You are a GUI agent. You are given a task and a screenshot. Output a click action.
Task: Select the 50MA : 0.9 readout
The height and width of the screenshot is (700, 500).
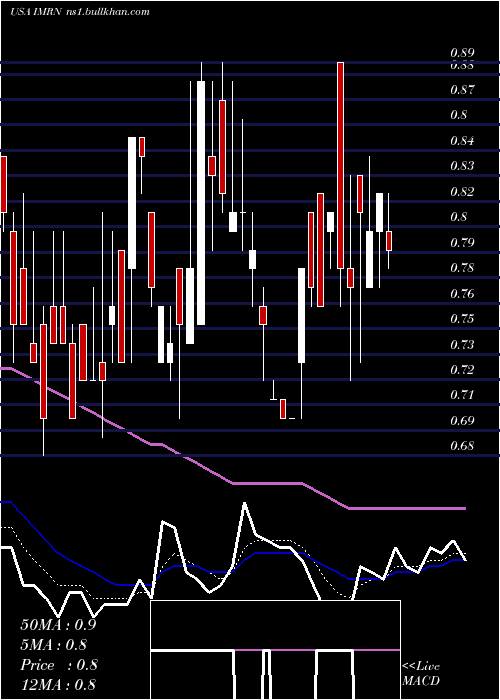[x=58, y=625]
